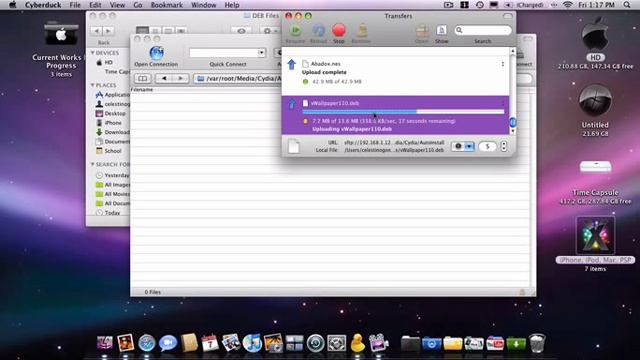The height and width of the screenshot is (360, 640).
Task: Switch Finder to column view
Action: [168, 31]
